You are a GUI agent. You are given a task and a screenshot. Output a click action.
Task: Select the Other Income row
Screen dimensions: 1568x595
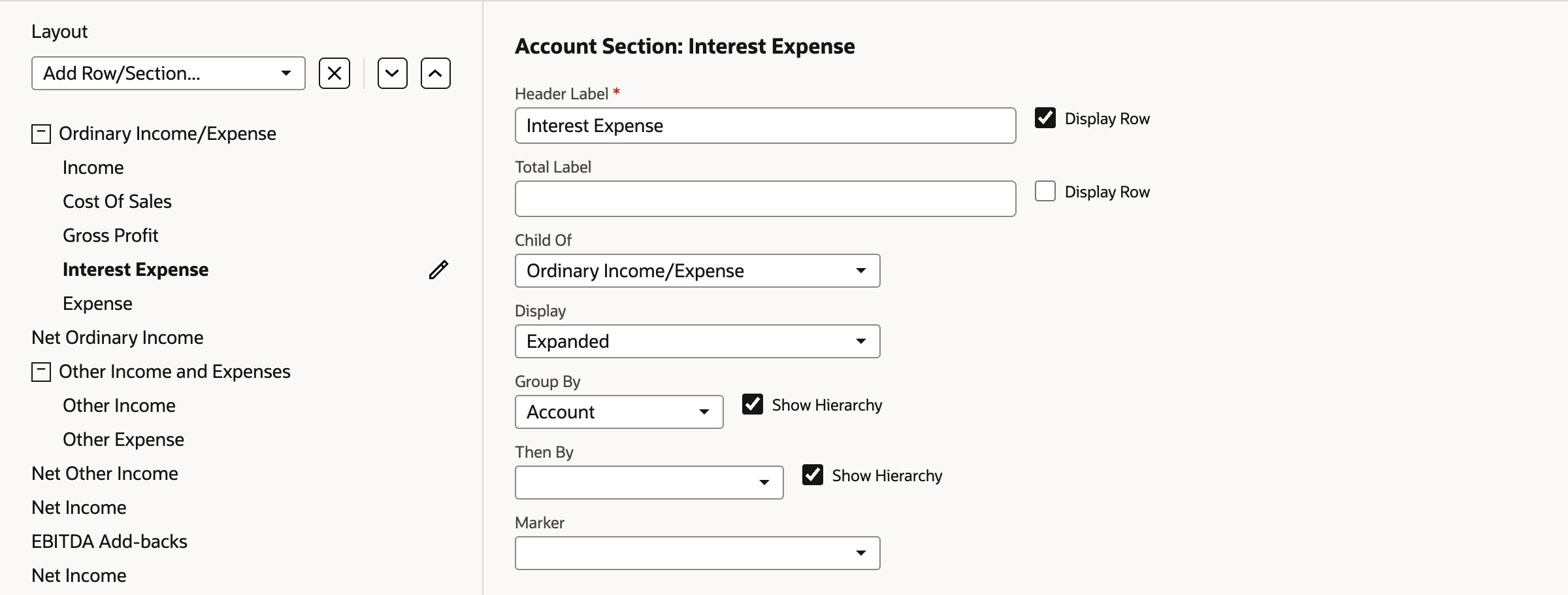coord(119,405)
